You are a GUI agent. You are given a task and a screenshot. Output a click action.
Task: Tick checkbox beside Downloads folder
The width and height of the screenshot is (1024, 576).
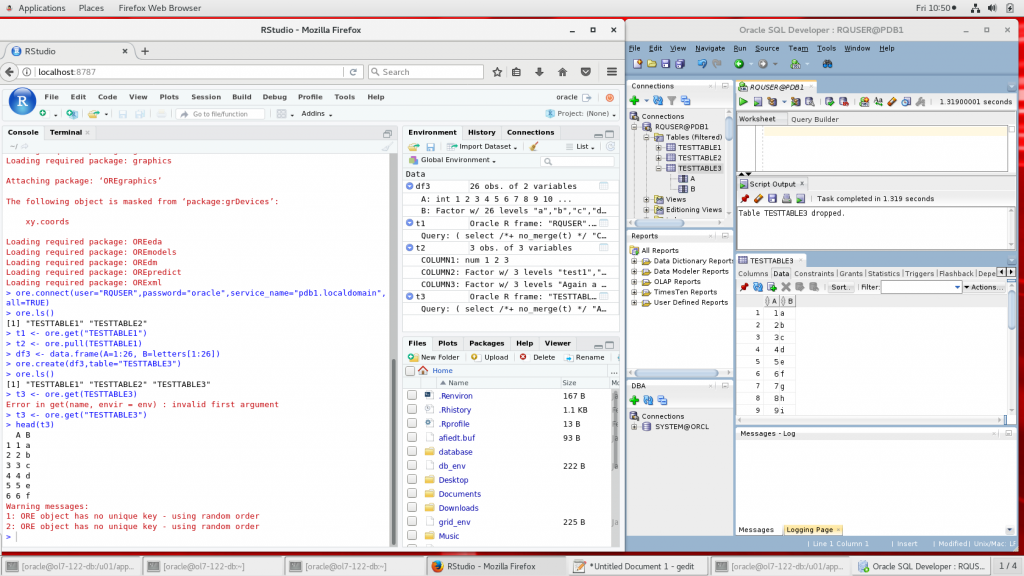412,508
